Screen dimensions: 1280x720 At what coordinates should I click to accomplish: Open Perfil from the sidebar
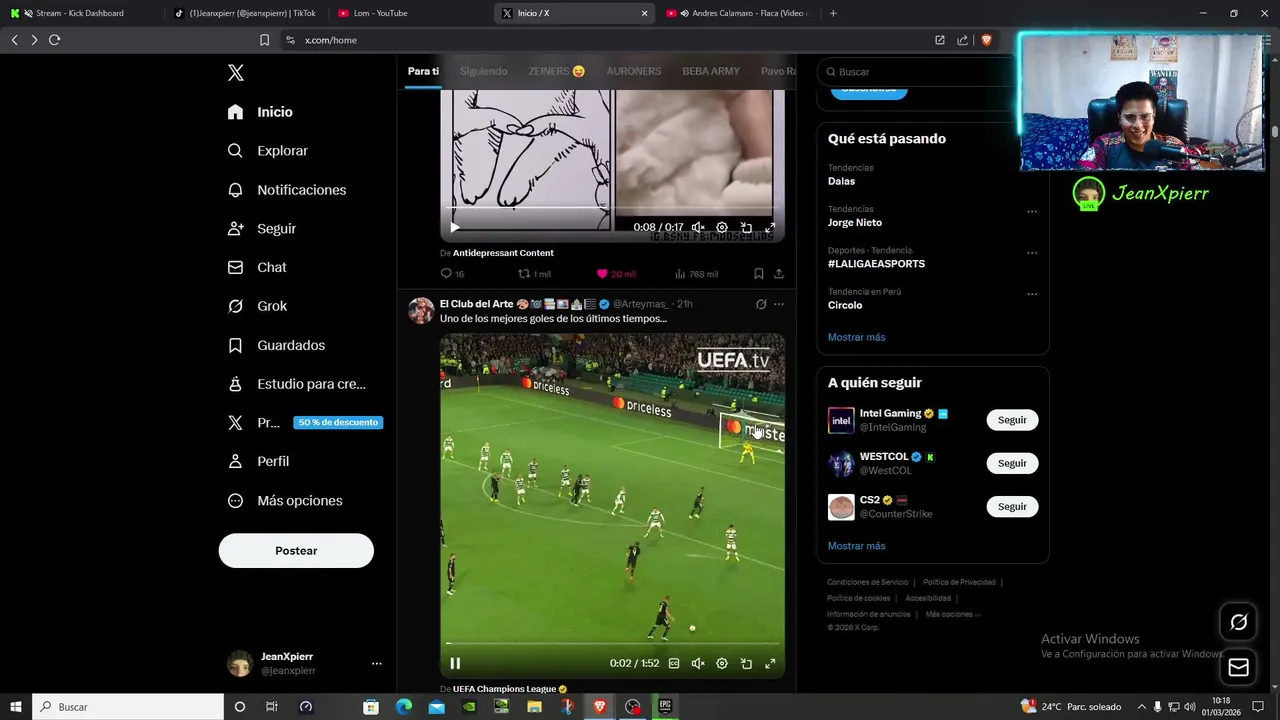point(258,462)
